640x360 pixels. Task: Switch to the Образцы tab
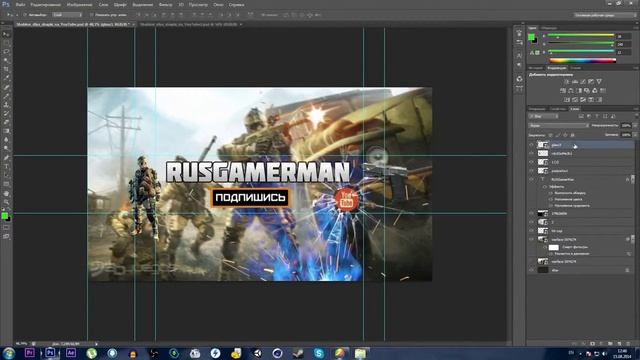(x=549, y=28)
